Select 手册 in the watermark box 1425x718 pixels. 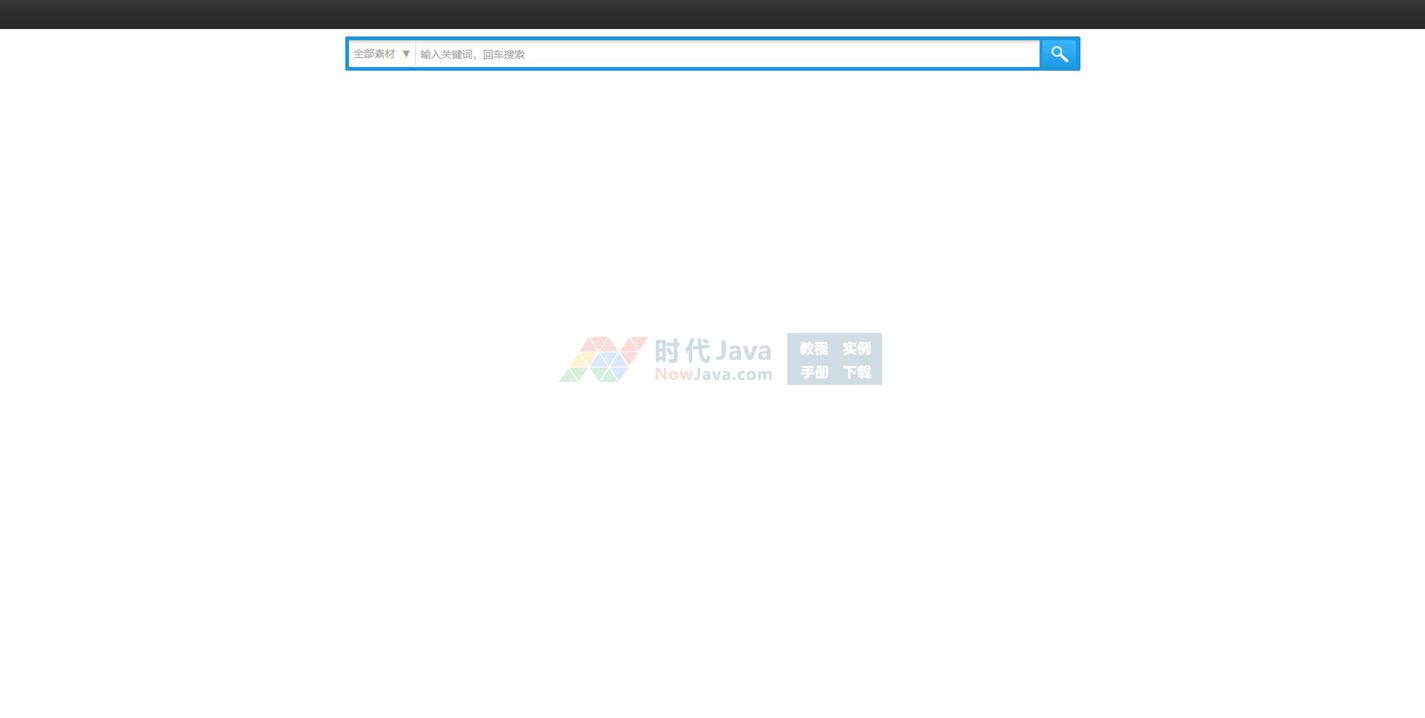coord(813,372)
